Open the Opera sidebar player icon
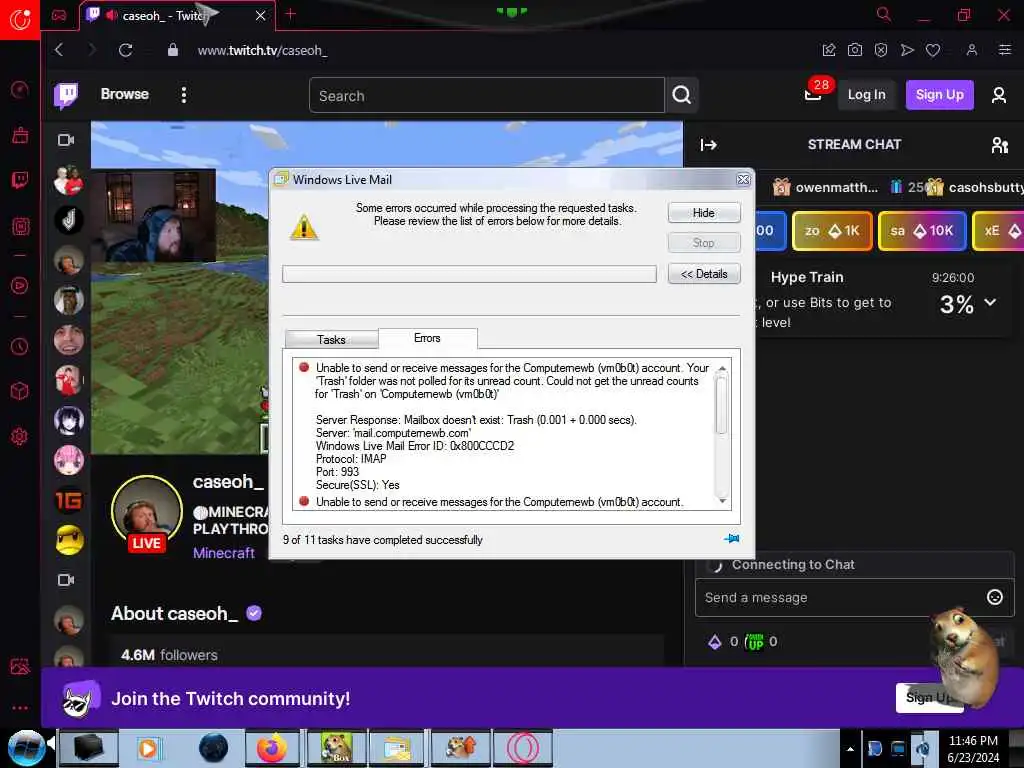Viewport: 1024px width, 768px height. (x=20, y=285)
